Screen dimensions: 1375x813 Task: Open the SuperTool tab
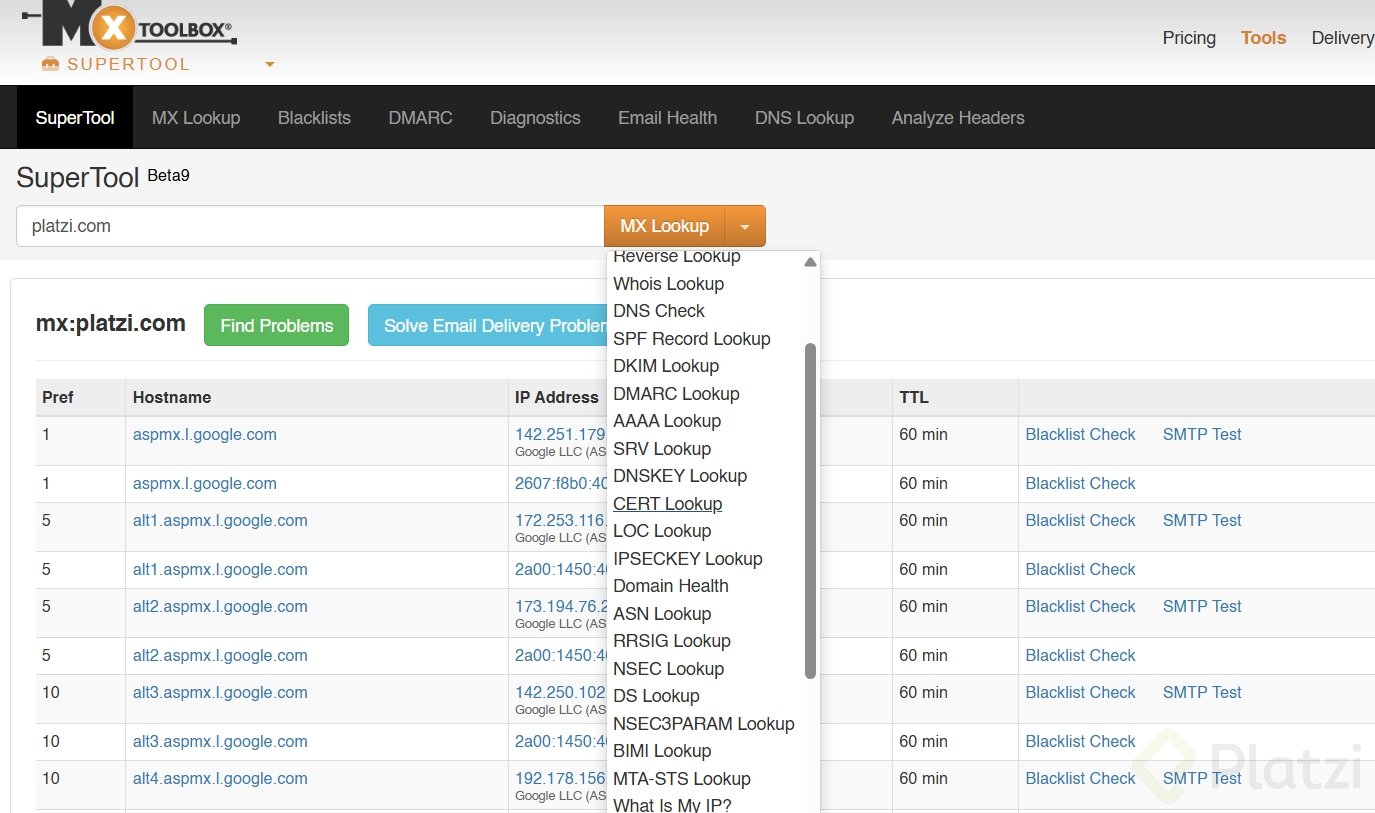point(75,118)
